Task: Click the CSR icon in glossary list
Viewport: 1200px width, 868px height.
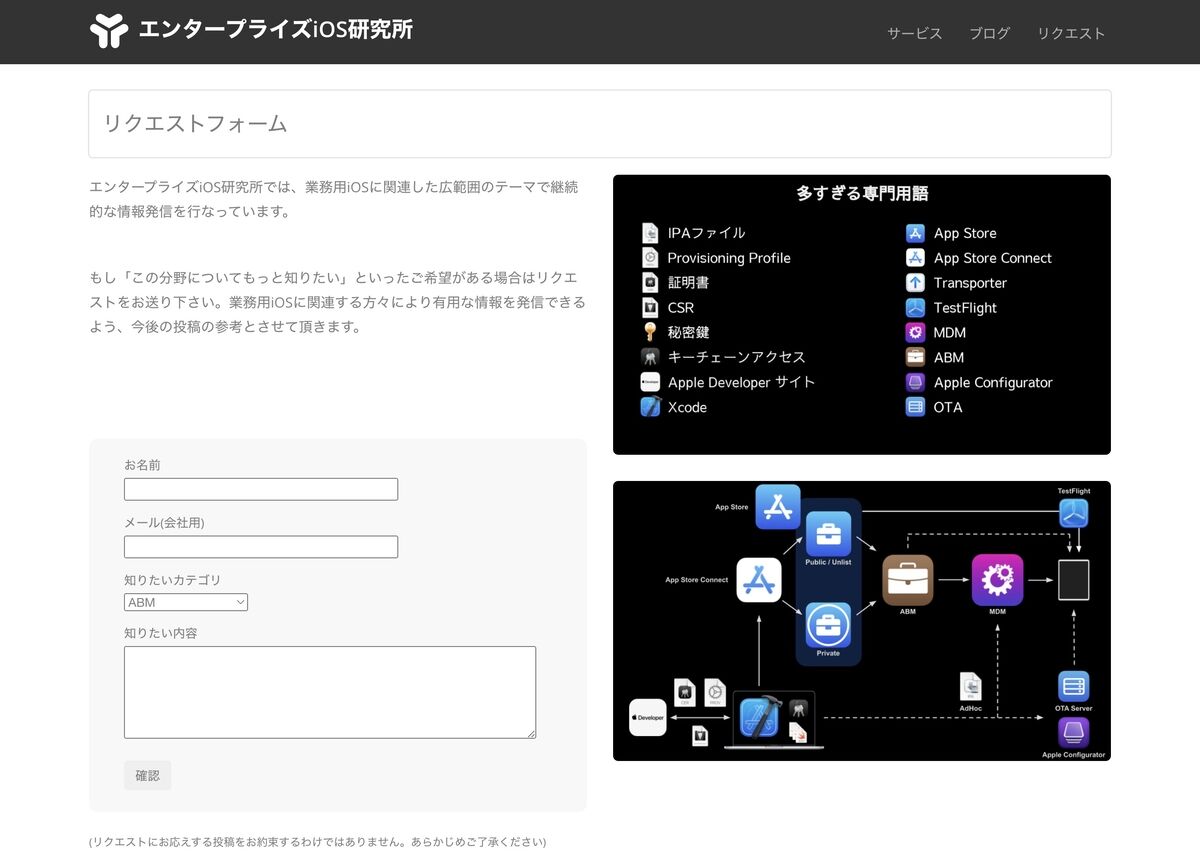Action: 650,307
